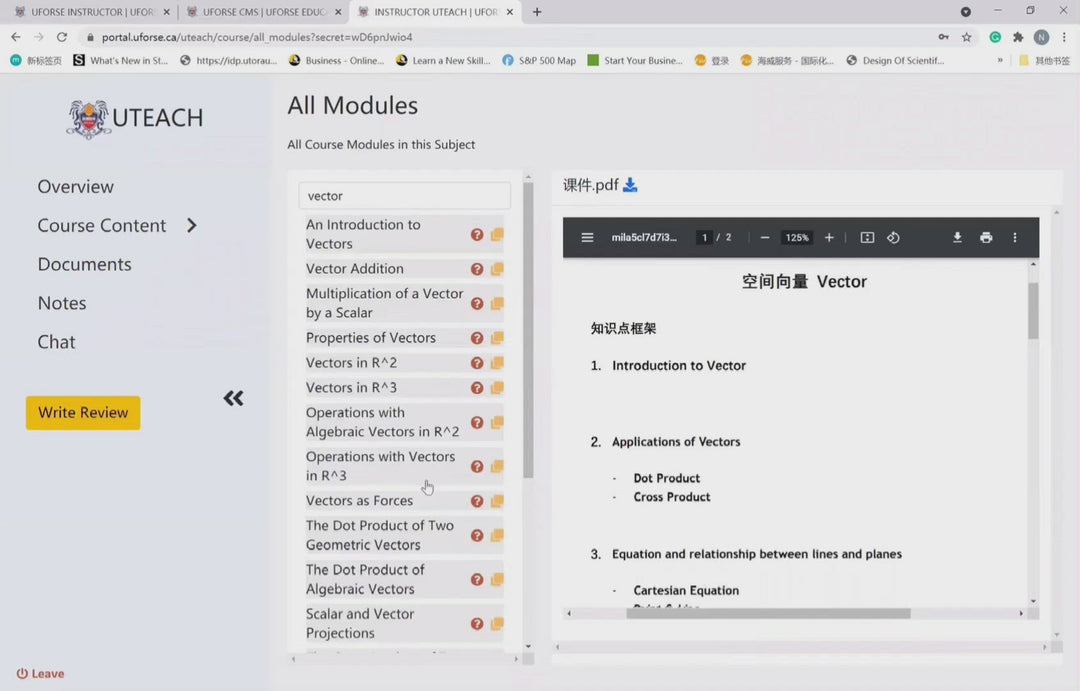1080x691 pixels.
Task: Download the 课件.pdf file via blue icon
Action: tap(630, 185)
